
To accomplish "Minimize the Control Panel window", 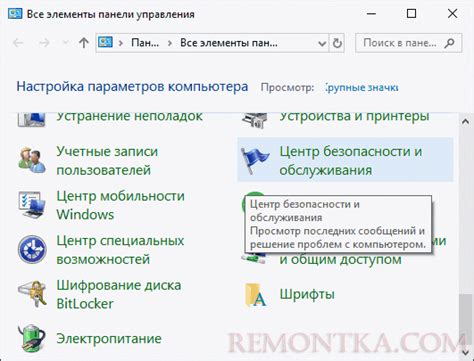I will 371,14.
